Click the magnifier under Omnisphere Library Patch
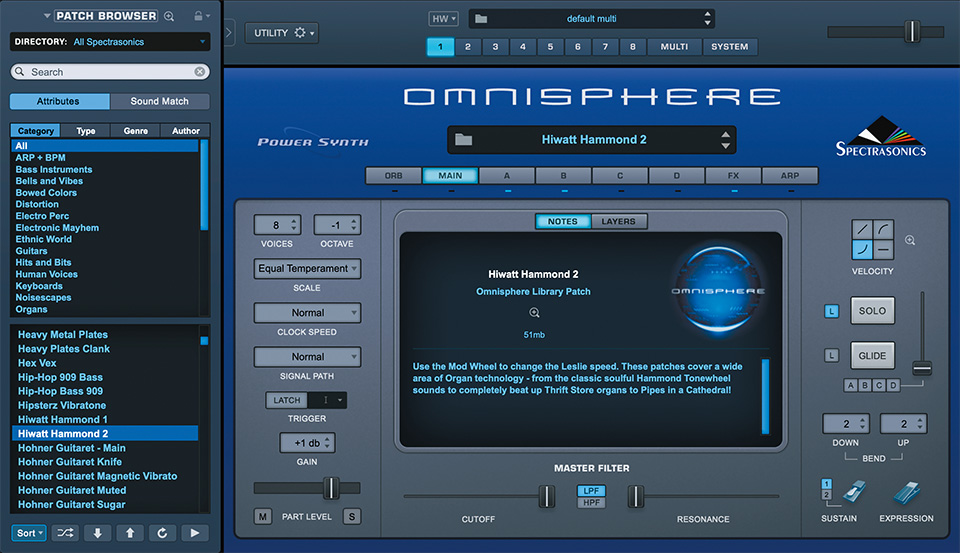The height and width of the screenshot is (553, 960). pyautogui.click(x=534, y=313)
